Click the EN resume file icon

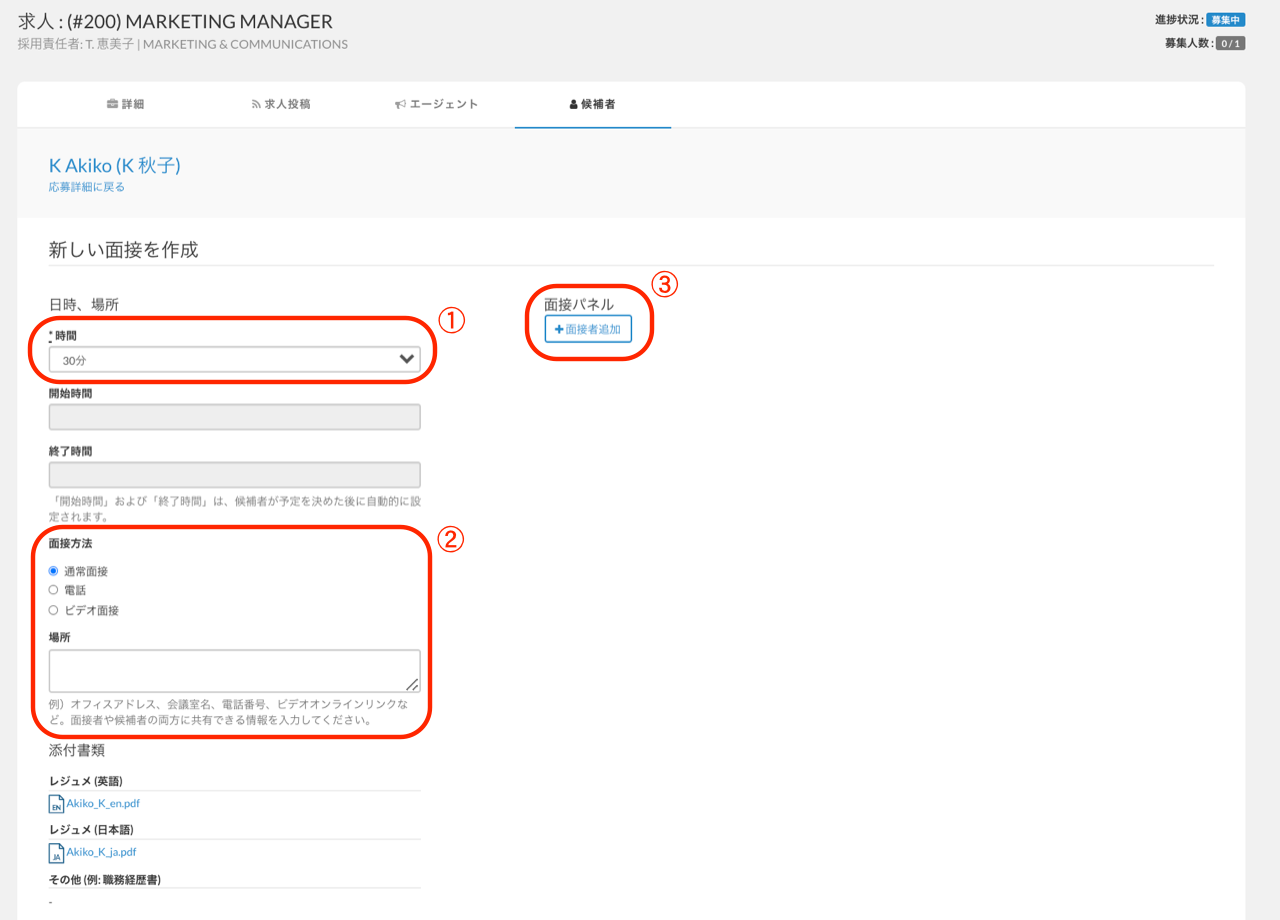point(56,804)
